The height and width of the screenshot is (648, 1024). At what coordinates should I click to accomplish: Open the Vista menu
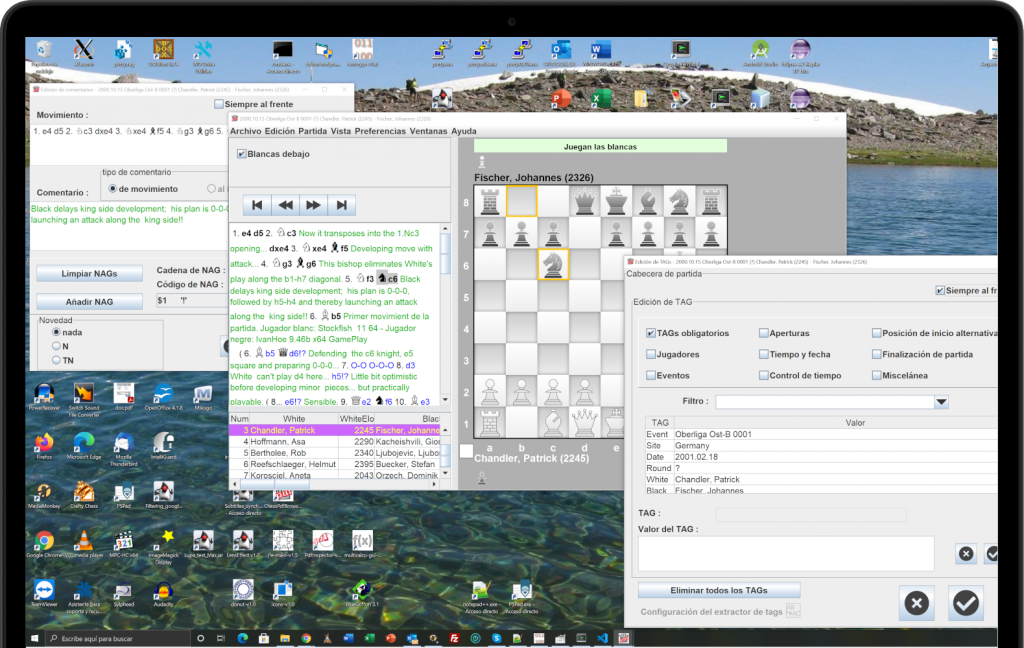(x=341, y=131)
